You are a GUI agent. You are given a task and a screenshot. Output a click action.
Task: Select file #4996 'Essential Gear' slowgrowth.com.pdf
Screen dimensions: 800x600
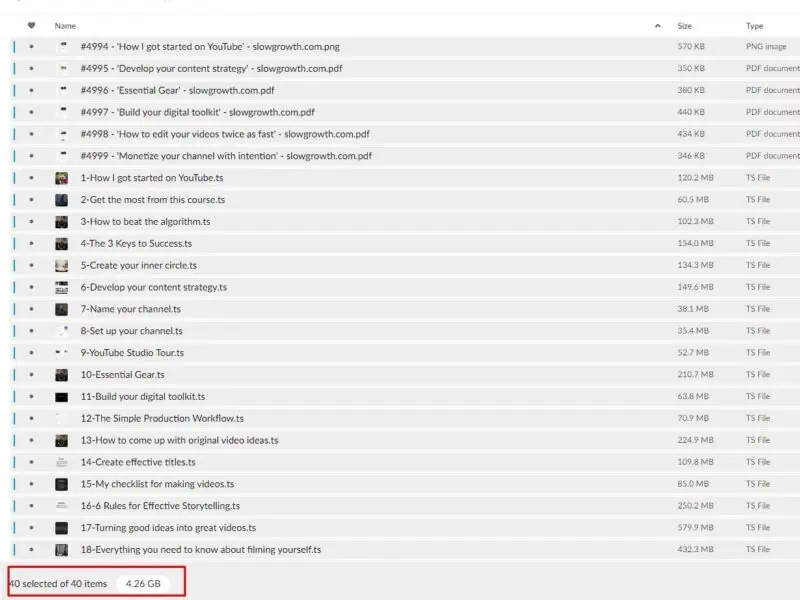click(178, 90)
